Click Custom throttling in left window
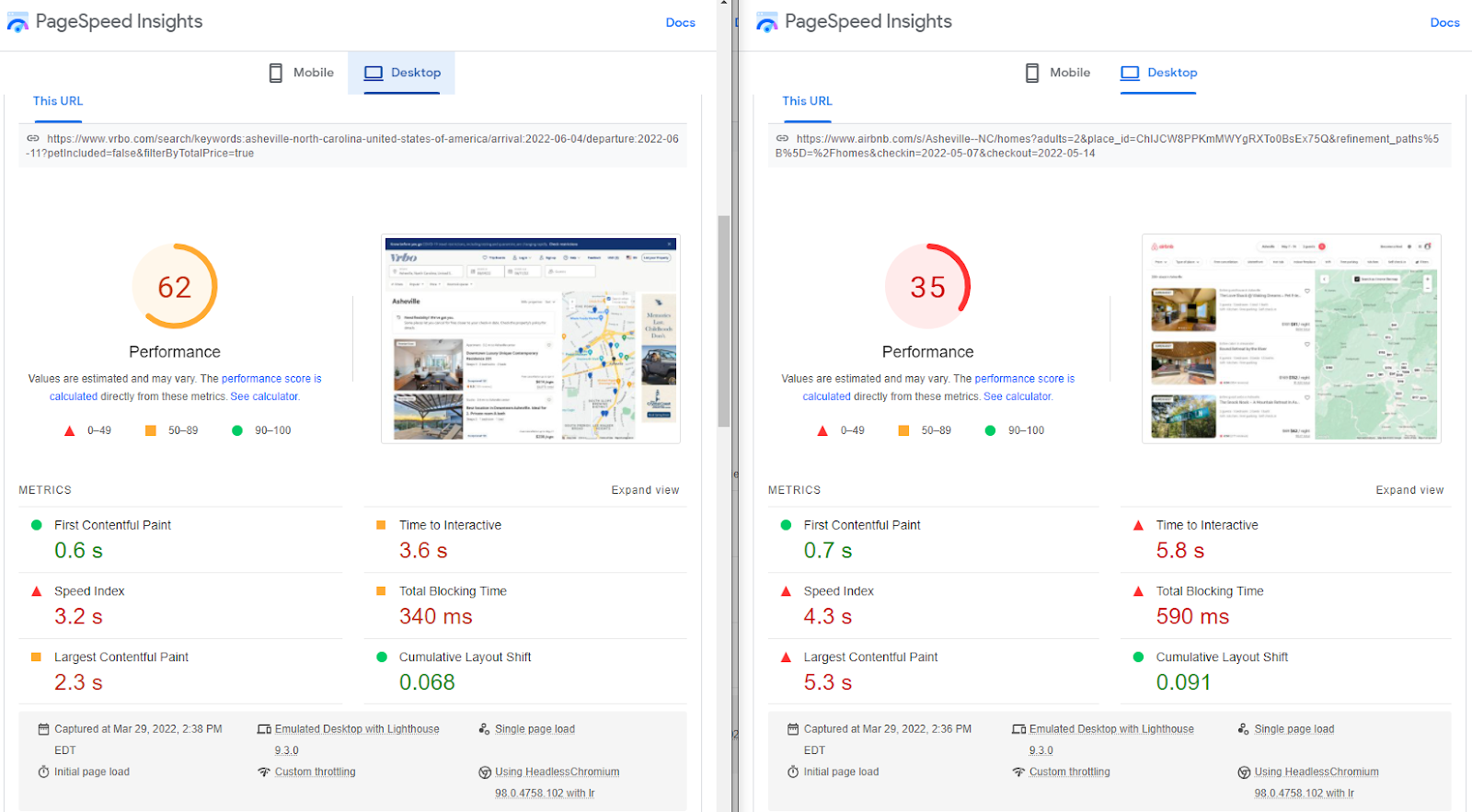1472x812 pixels. click(x=315, y=772)
